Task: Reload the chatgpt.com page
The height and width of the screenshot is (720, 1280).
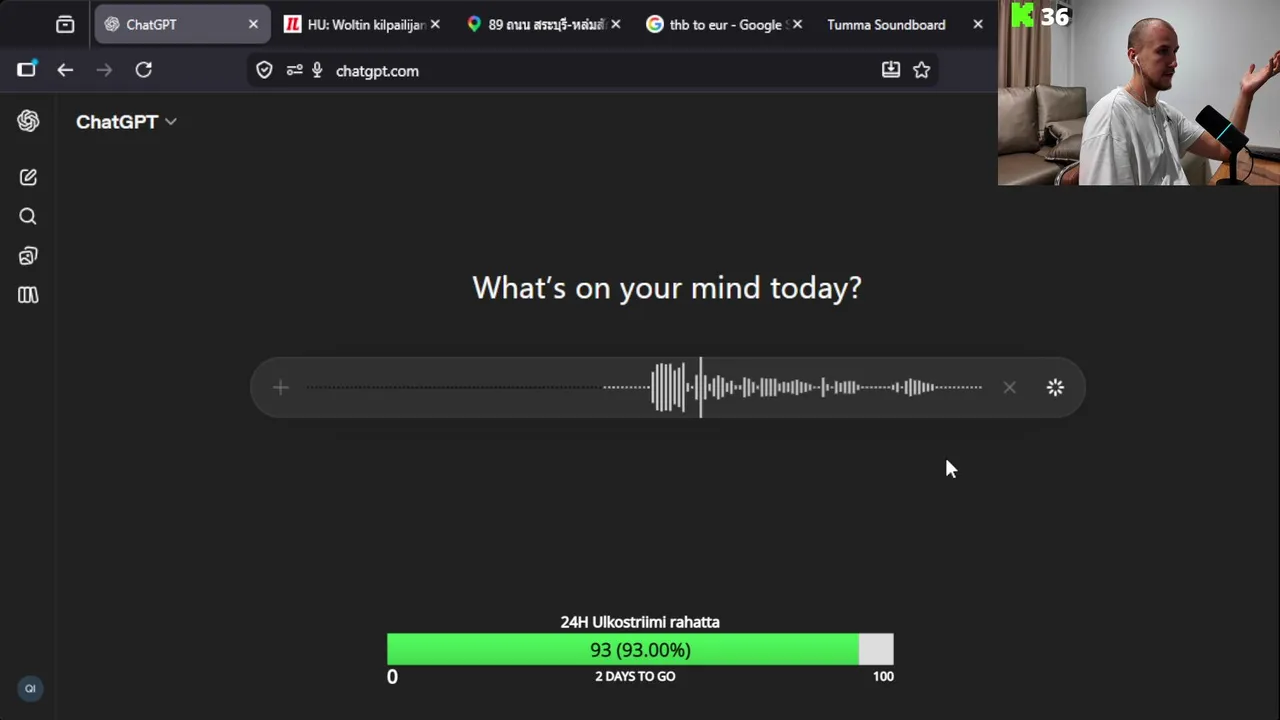Action: pyautogui.click(x=144, y=69)
